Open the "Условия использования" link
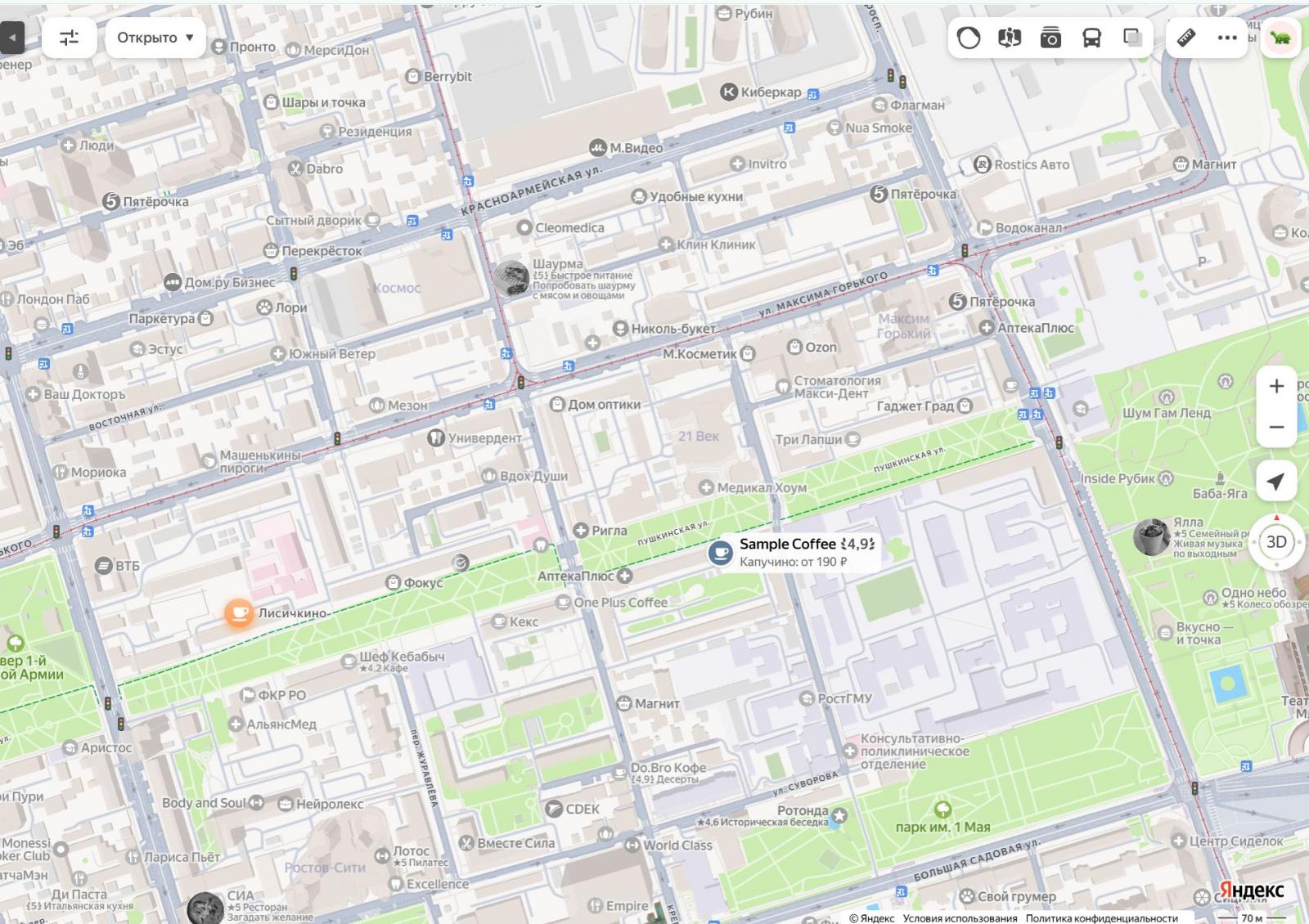 960,917
